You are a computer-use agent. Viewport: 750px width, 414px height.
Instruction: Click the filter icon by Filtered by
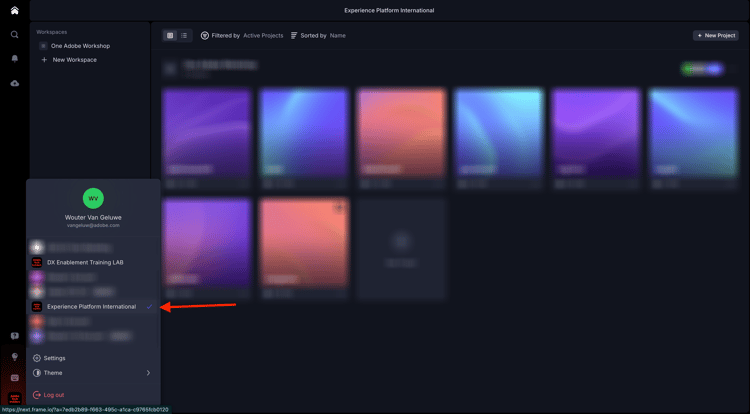(x=205, y=35)
